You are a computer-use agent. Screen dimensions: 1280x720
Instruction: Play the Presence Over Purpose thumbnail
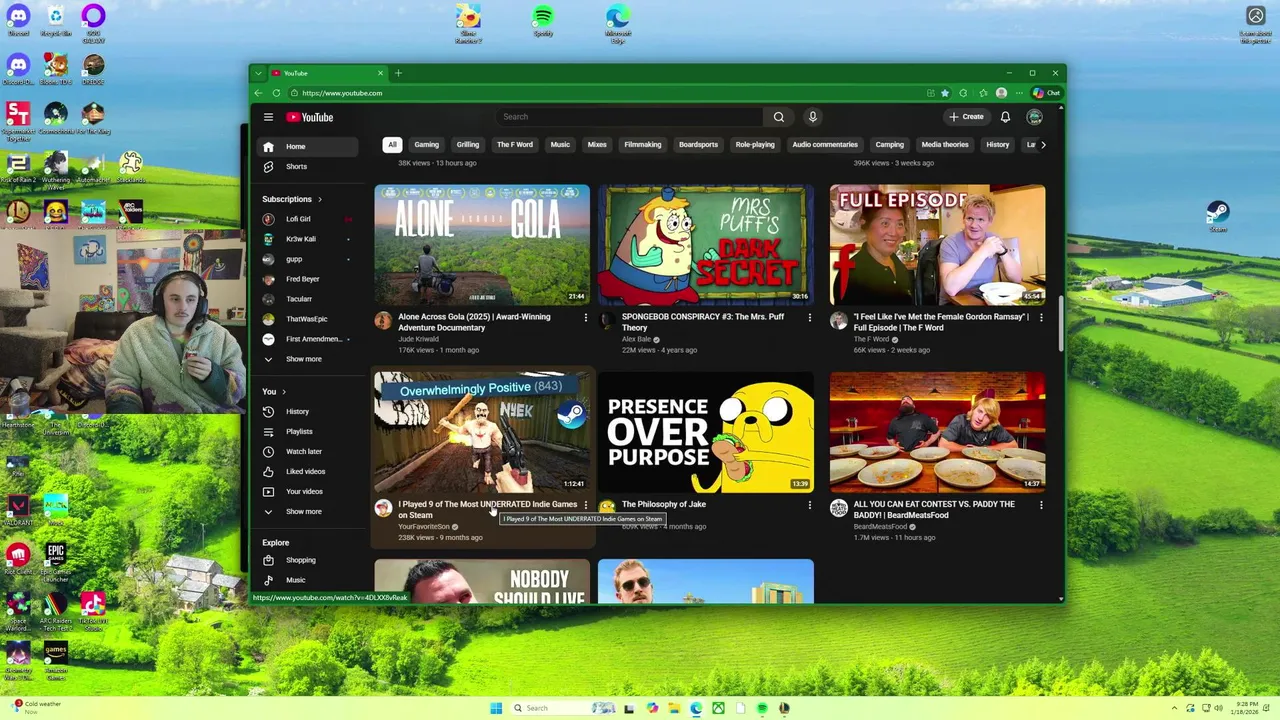[x=706, y=432]
